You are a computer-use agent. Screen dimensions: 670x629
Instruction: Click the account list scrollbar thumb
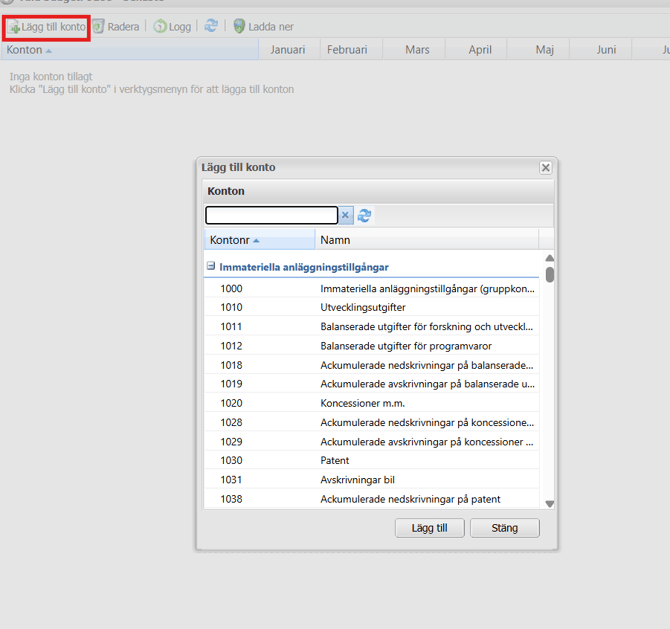tap(550, 274)
